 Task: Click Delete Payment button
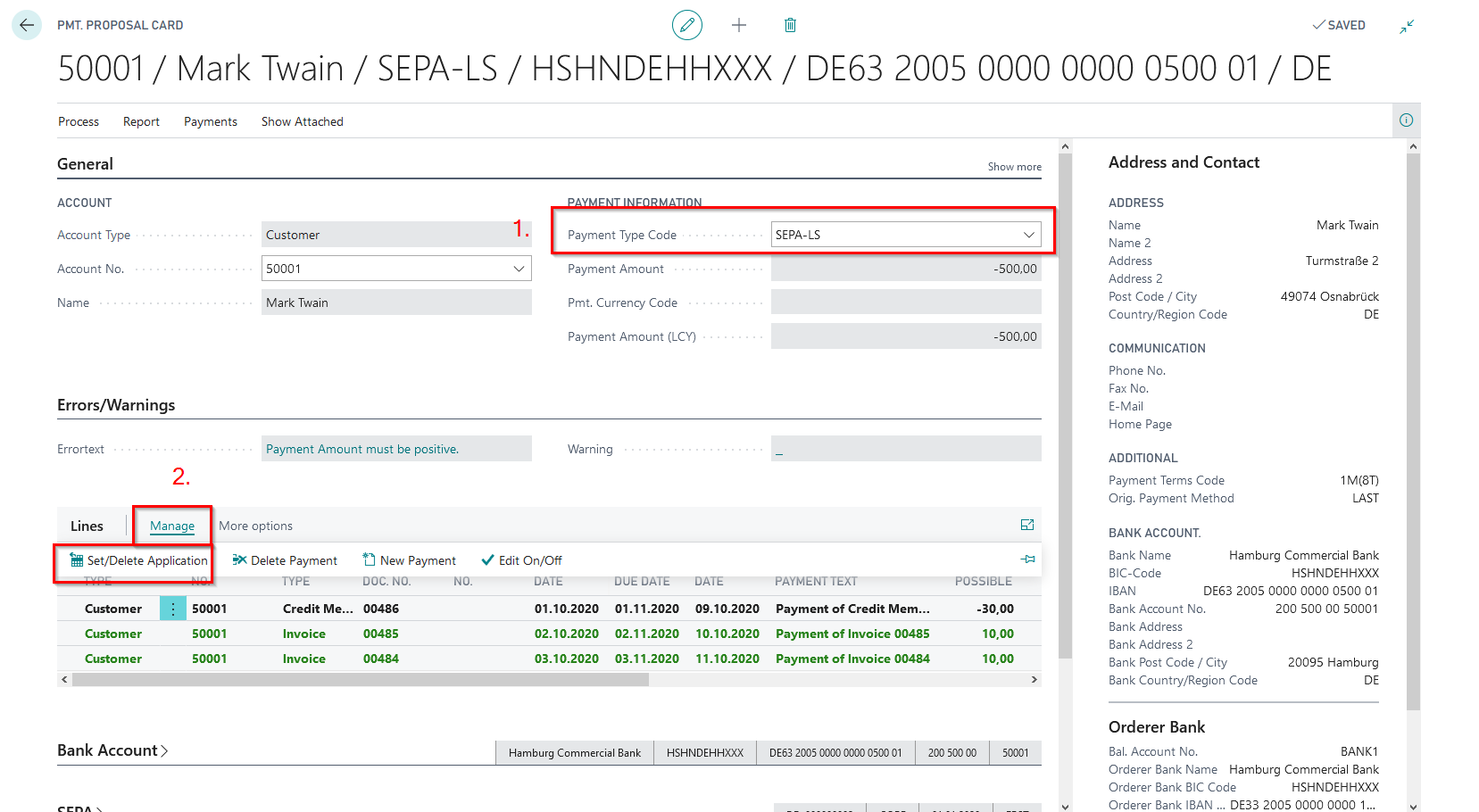click(x=285, y=560)
